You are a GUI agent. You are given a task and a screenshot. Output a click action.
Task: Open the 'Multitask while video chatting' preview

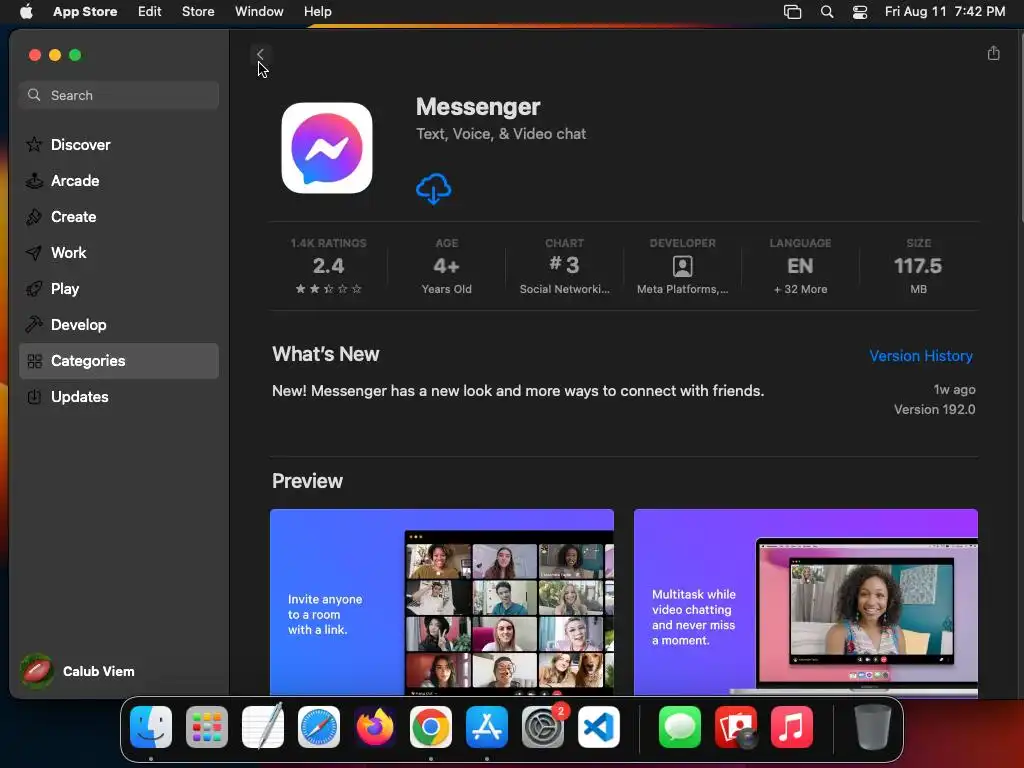(805, 602)
